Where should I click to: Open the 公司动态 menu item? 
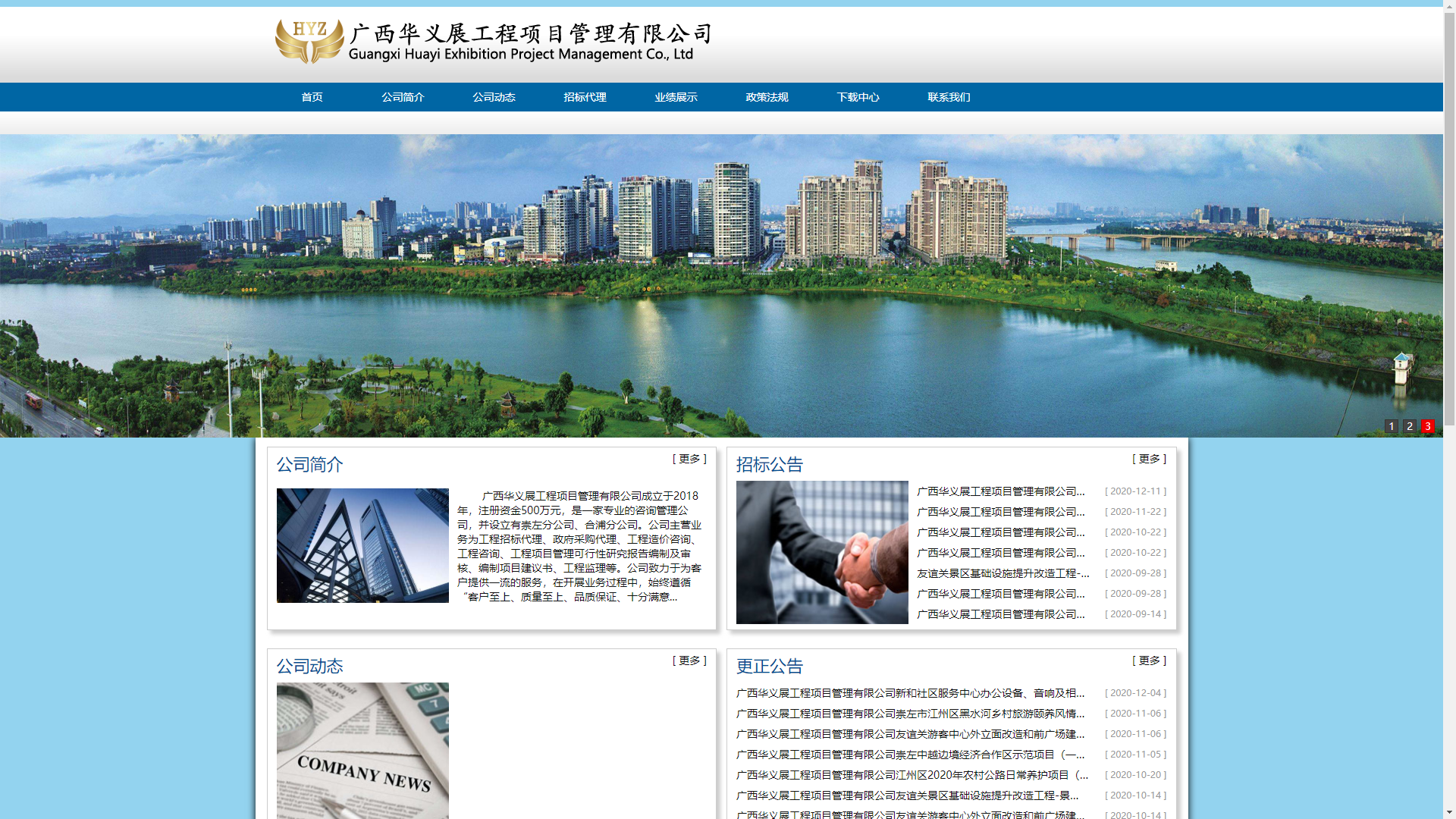(x=493, y=97)
